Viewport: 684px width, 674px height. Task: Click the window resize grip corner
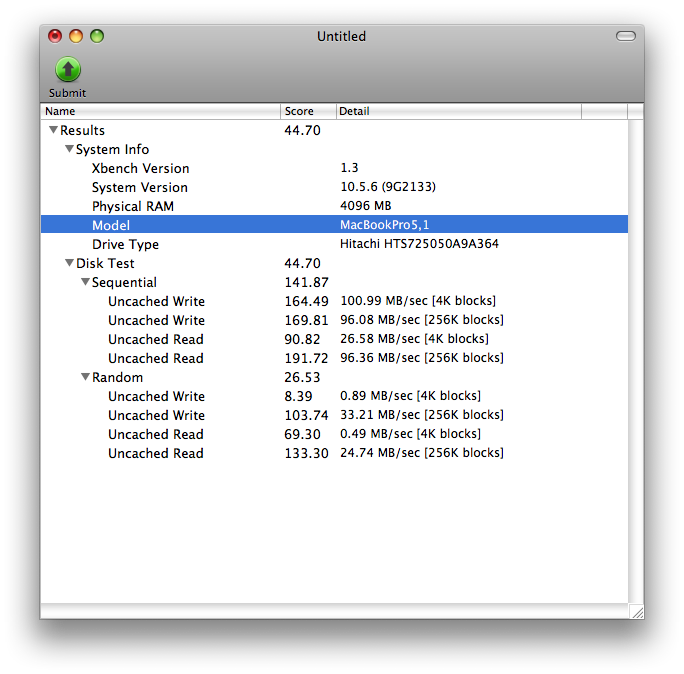click(x=637, y=612)
